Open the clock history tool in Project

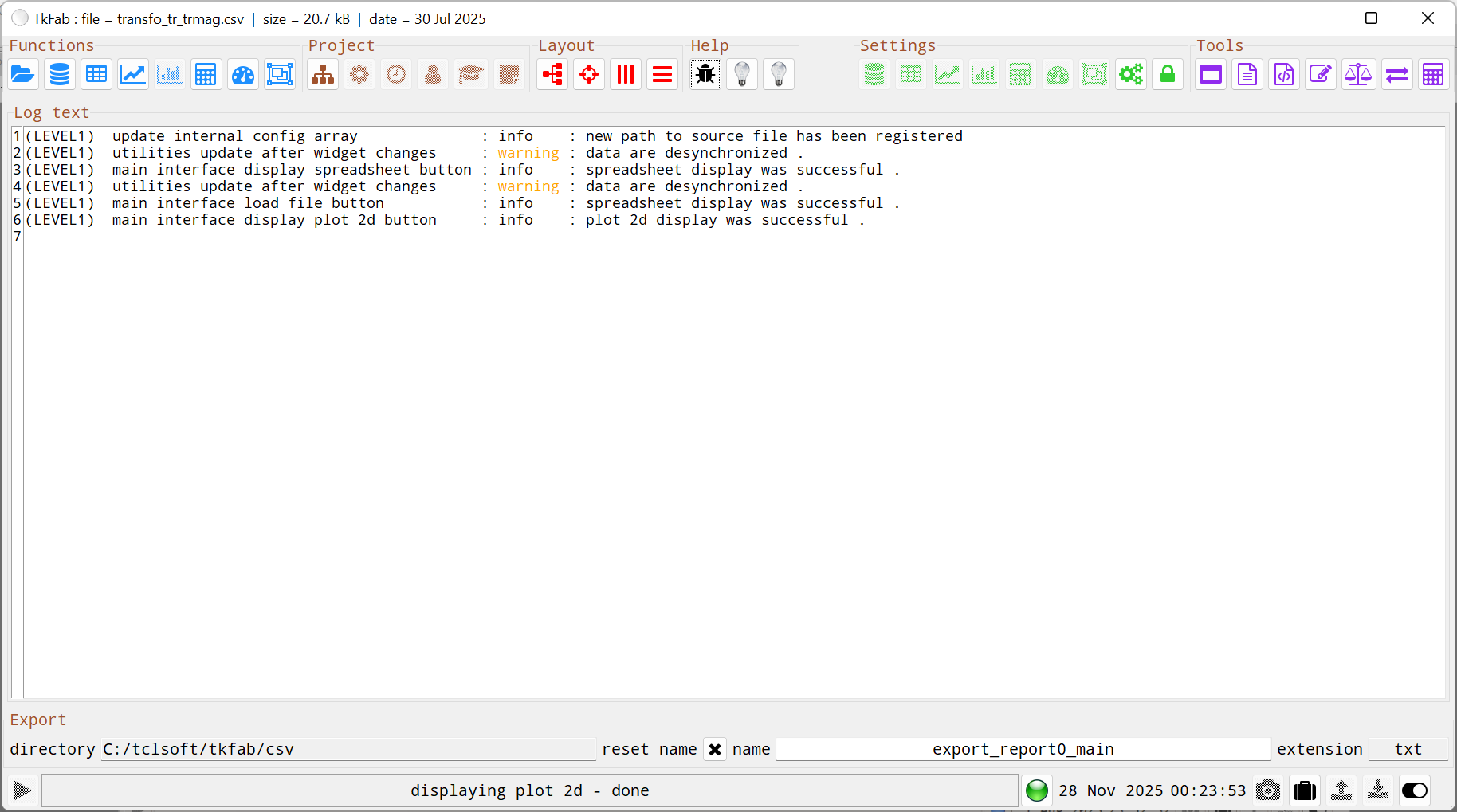coord(396,74)
